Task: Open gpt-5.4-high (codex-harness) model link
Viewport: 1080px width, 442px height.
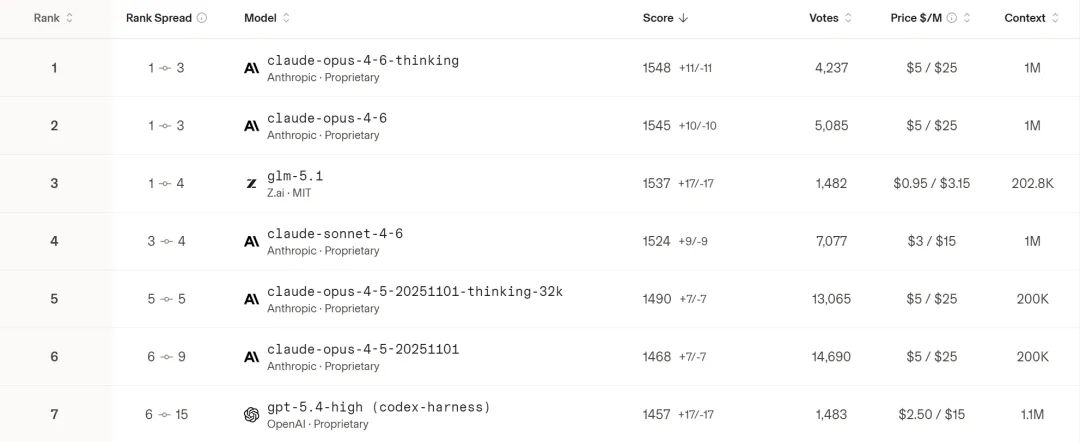Action: tap(378, 407)
